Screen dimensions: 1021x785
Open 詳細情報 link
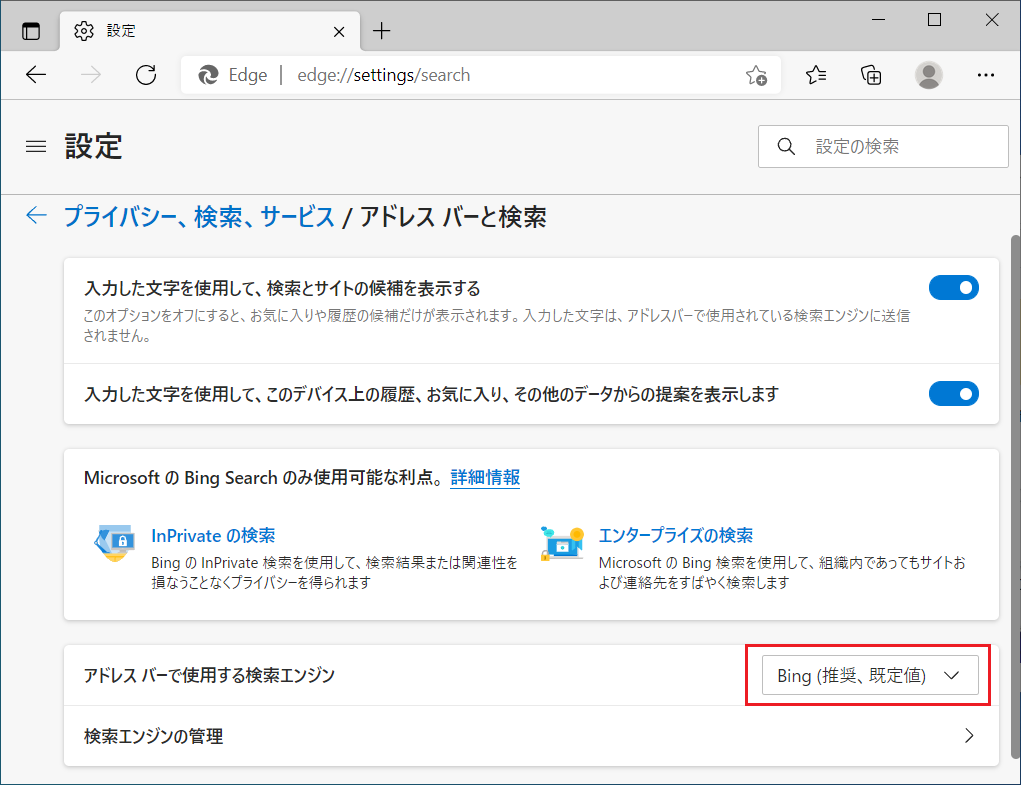(485, 478)
